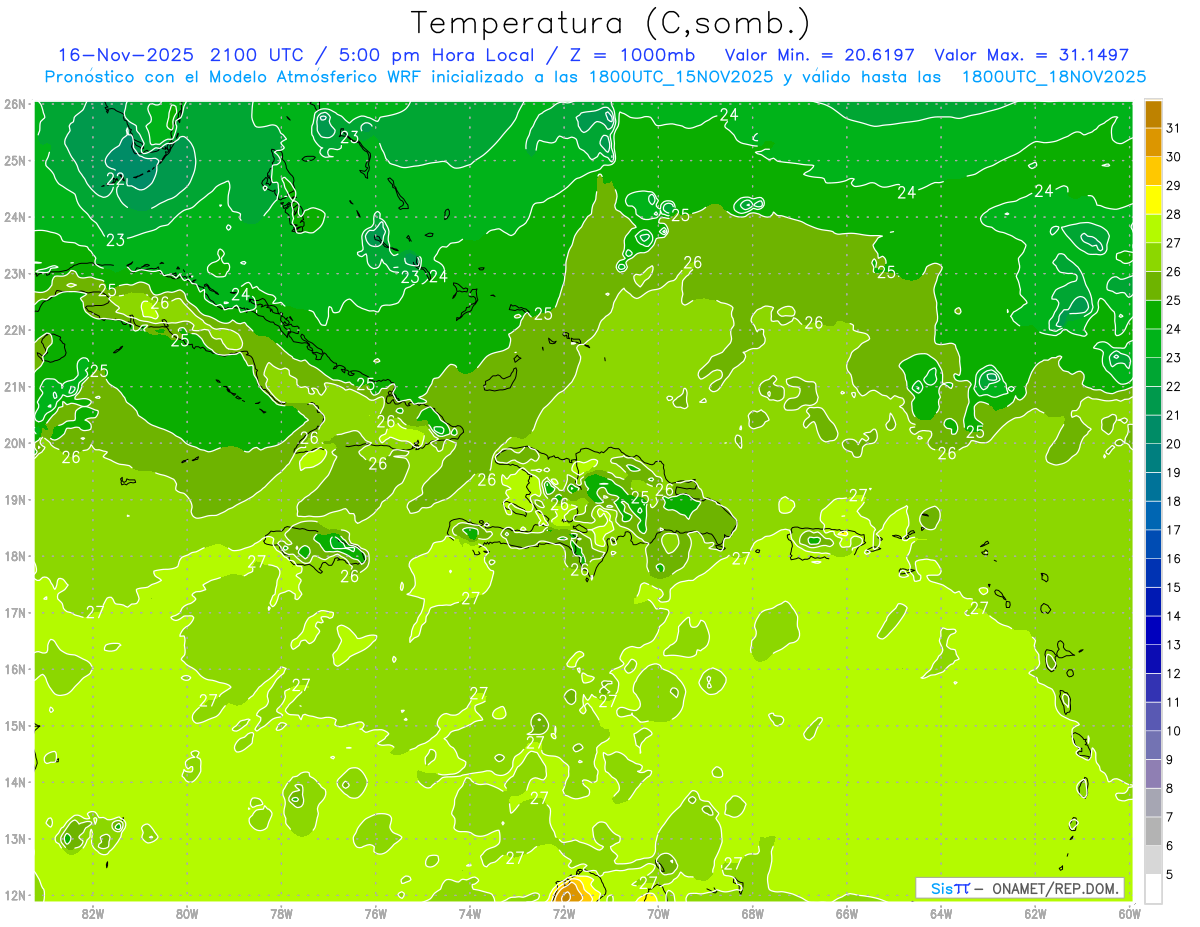
Task: Click the "21N" latitude axis label
Action: (15, 387)
